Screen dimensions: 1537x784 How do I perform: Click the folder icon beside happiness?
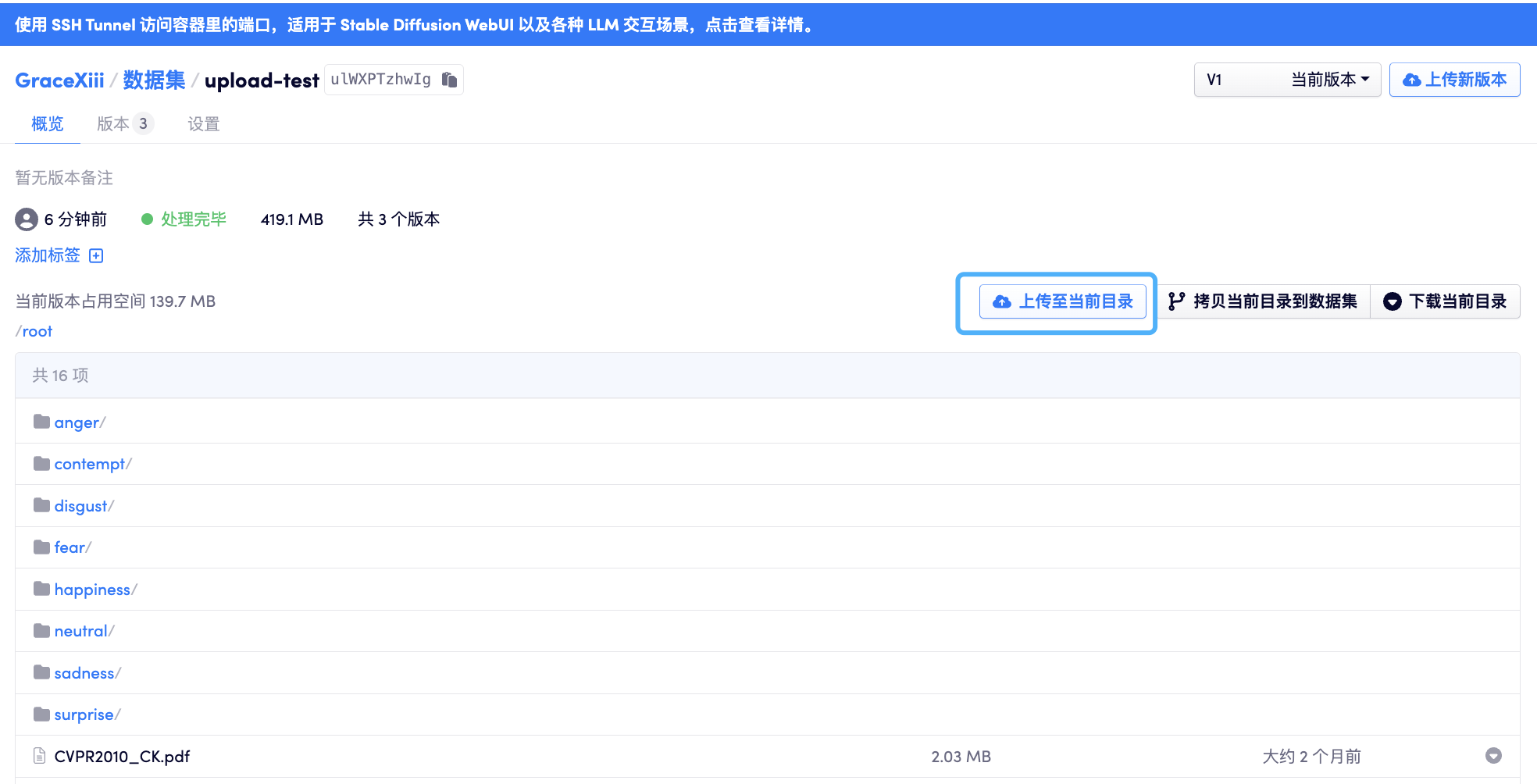[x=41, y=589]
